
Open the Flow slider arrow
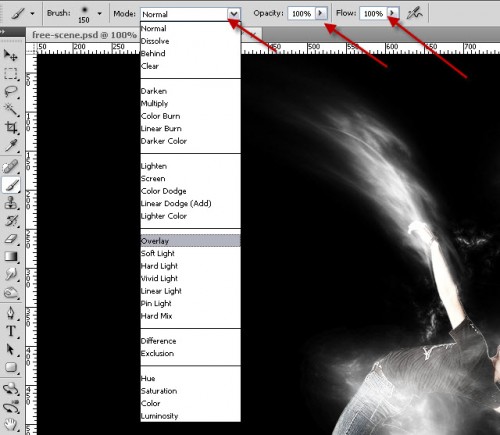click(x=393, y=13)
